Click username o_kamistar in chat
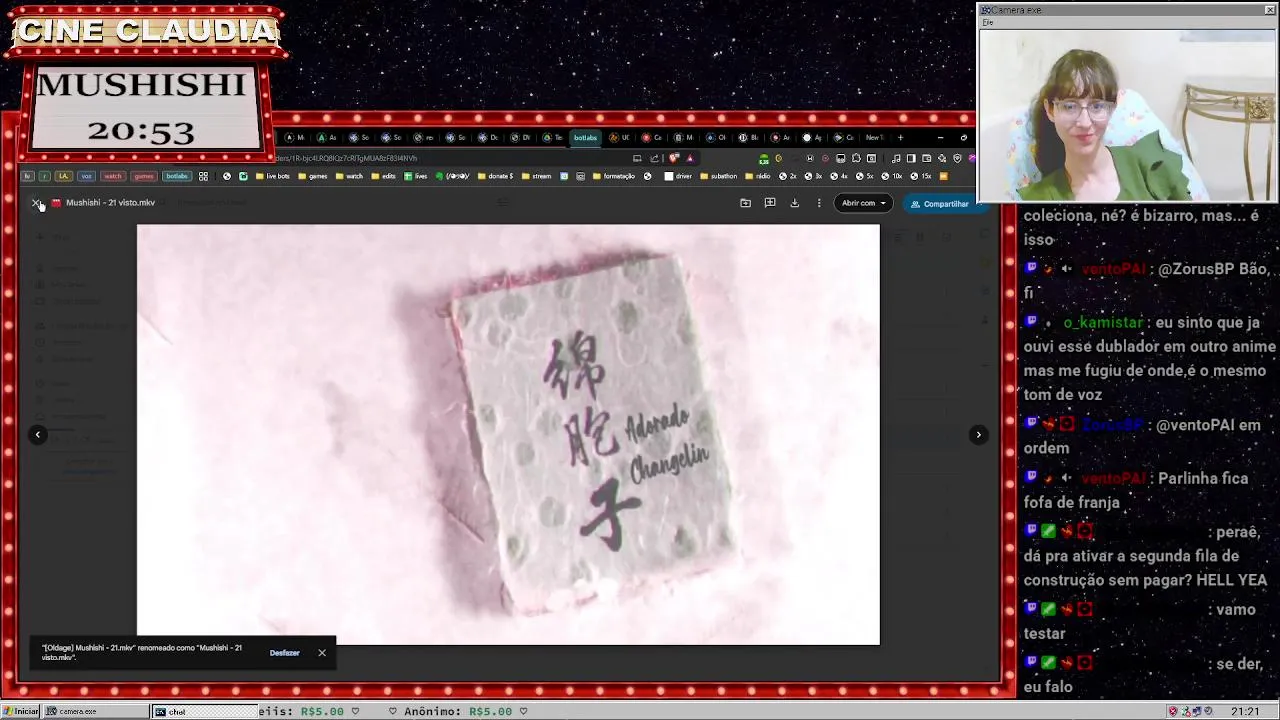The image size is (1280, 720). 1103,322
